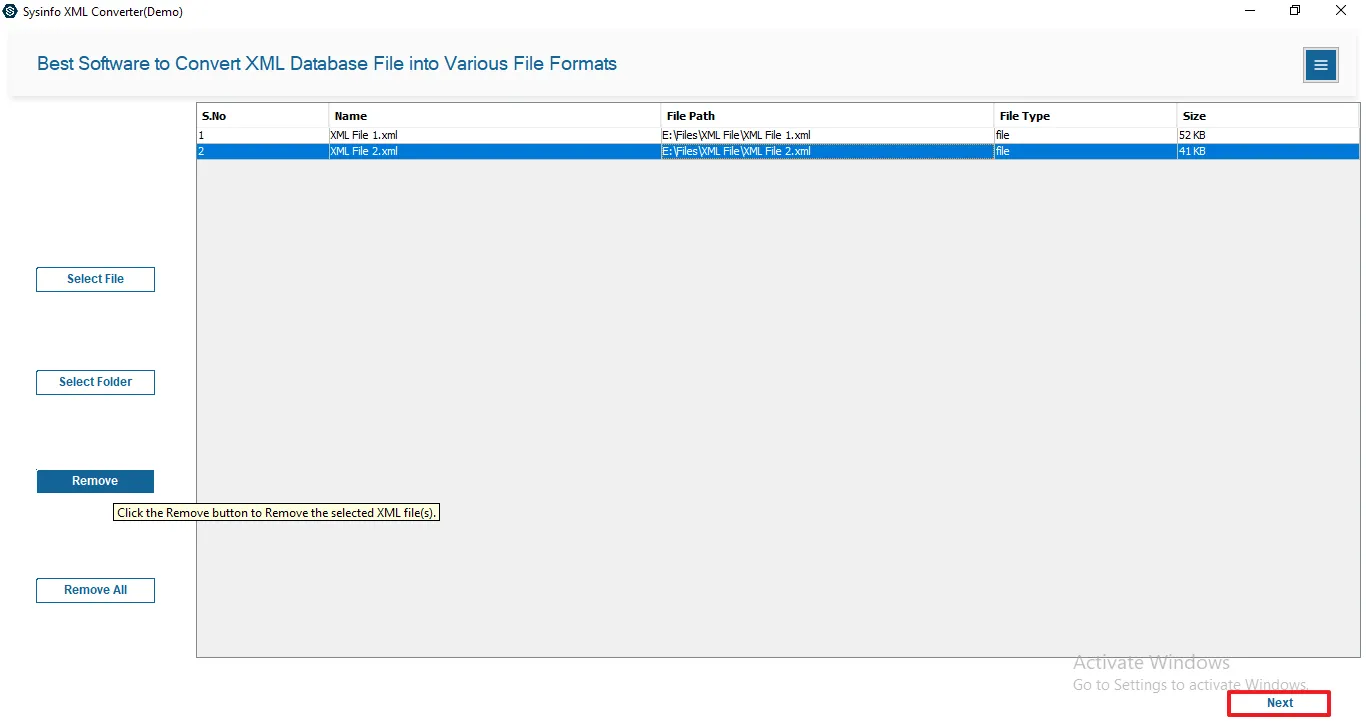Viewport: 1366px width, 728px height.
Task: Restore down the application window
Action: 1295,11
